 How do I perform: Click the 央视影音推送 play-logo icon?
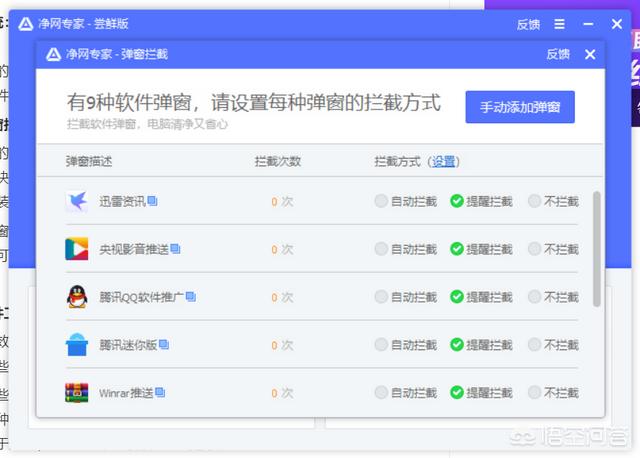(x=77, y=249)
